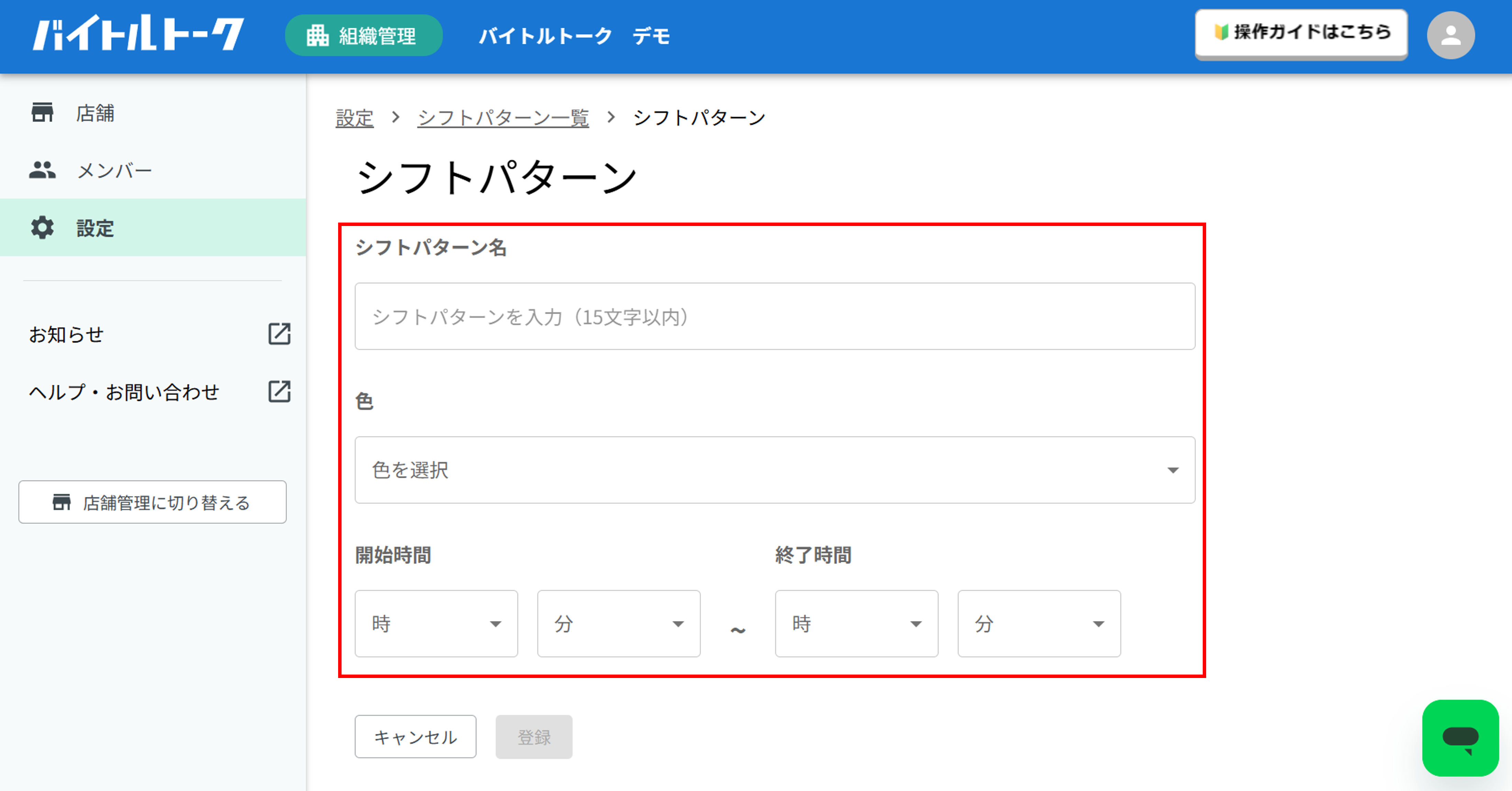This screenshot has height=791, width=1512.
Task: Click the store icon beside 店舗
Action: 42,112
